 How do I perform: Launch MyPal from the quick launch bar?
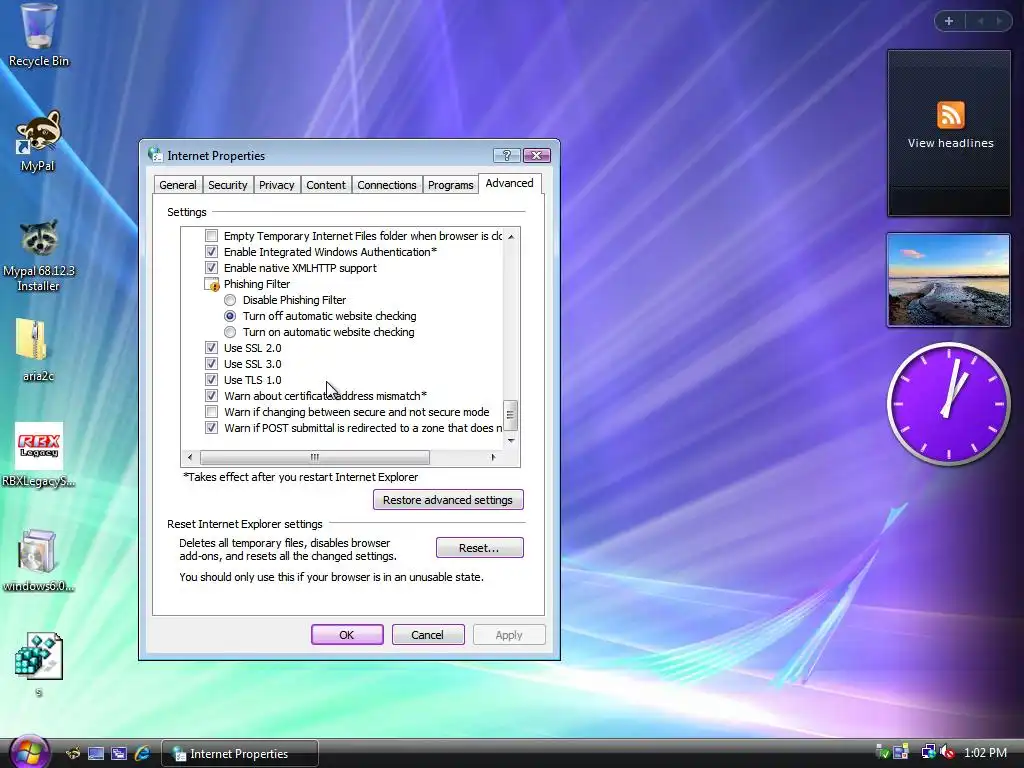73,754
